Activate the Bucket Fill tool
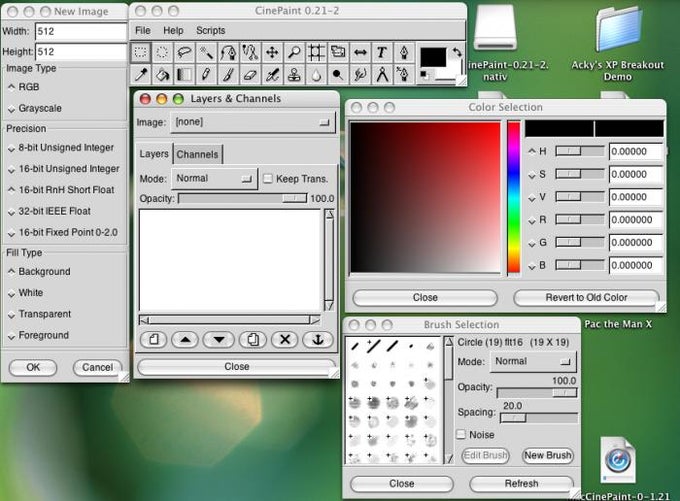 pyautogui.click(x=163, y=74)
